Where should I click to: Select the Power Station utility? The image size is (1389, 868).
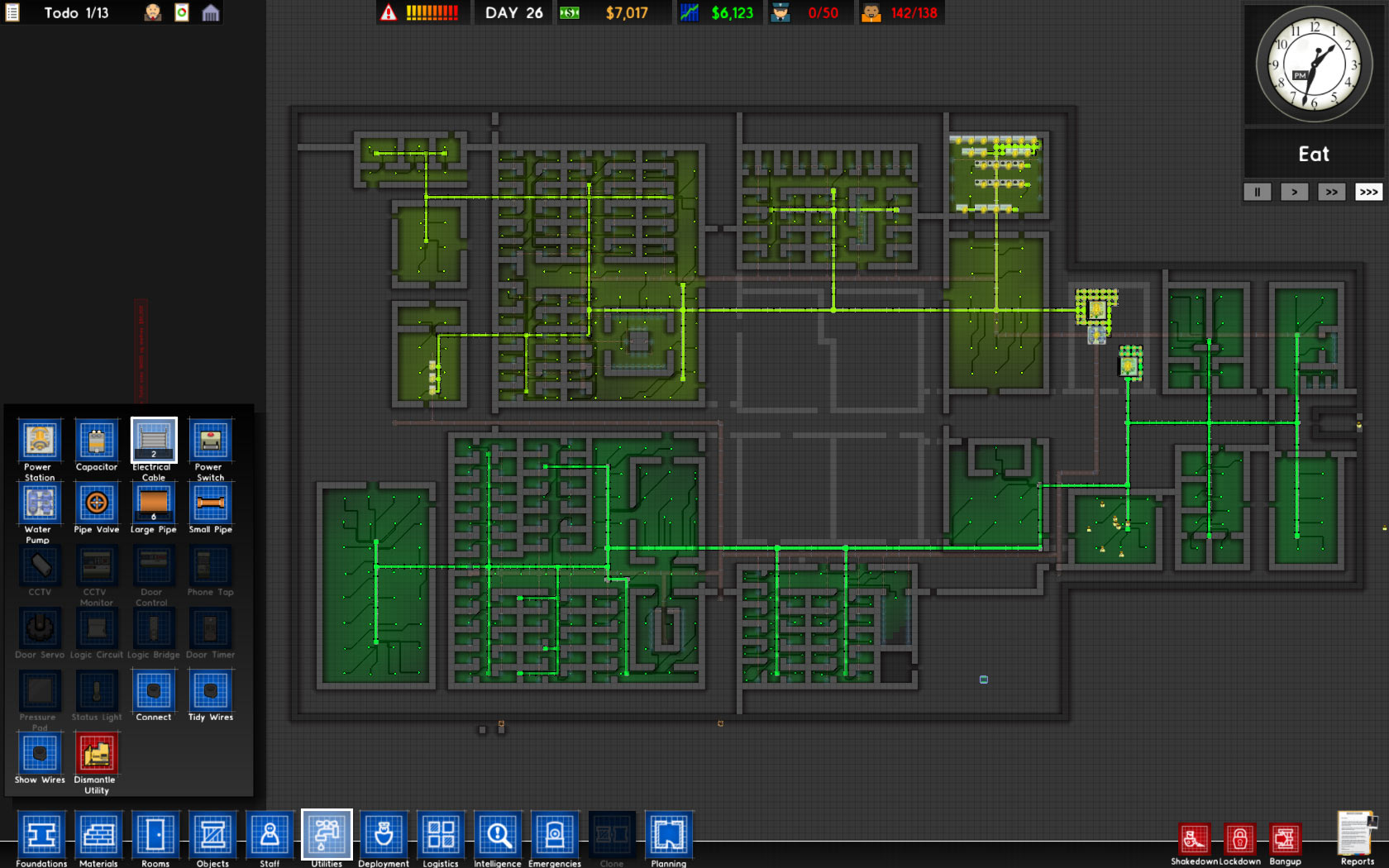pyautogui.click(x=40, y=441)
